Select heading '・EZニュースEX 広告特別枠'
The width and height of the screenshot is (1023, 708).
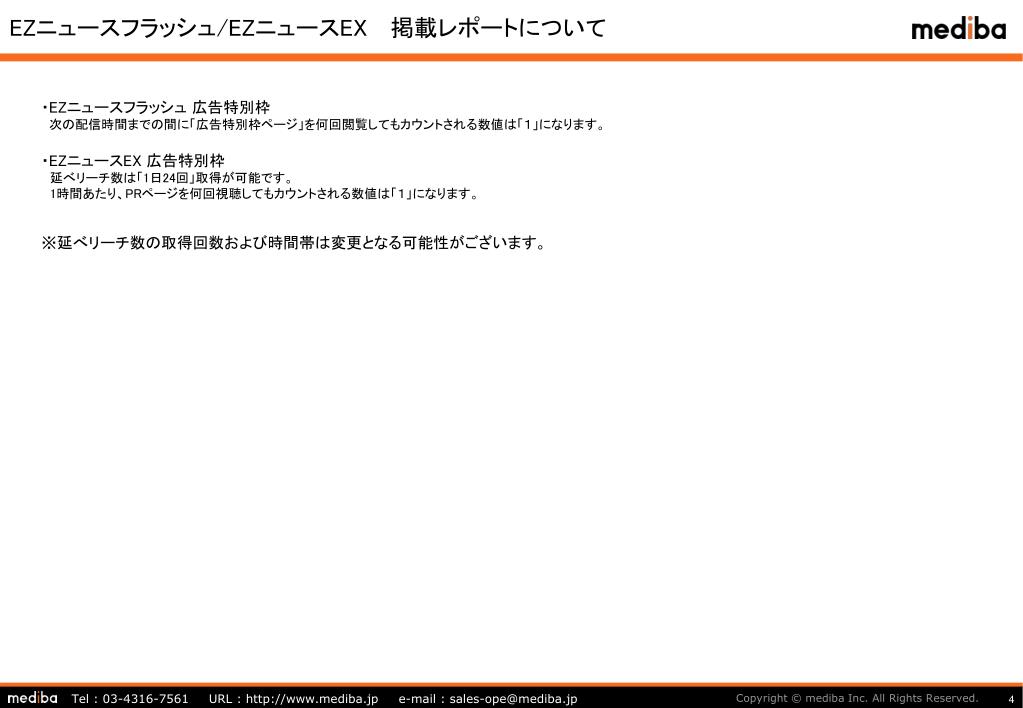[x=133, y=161]
